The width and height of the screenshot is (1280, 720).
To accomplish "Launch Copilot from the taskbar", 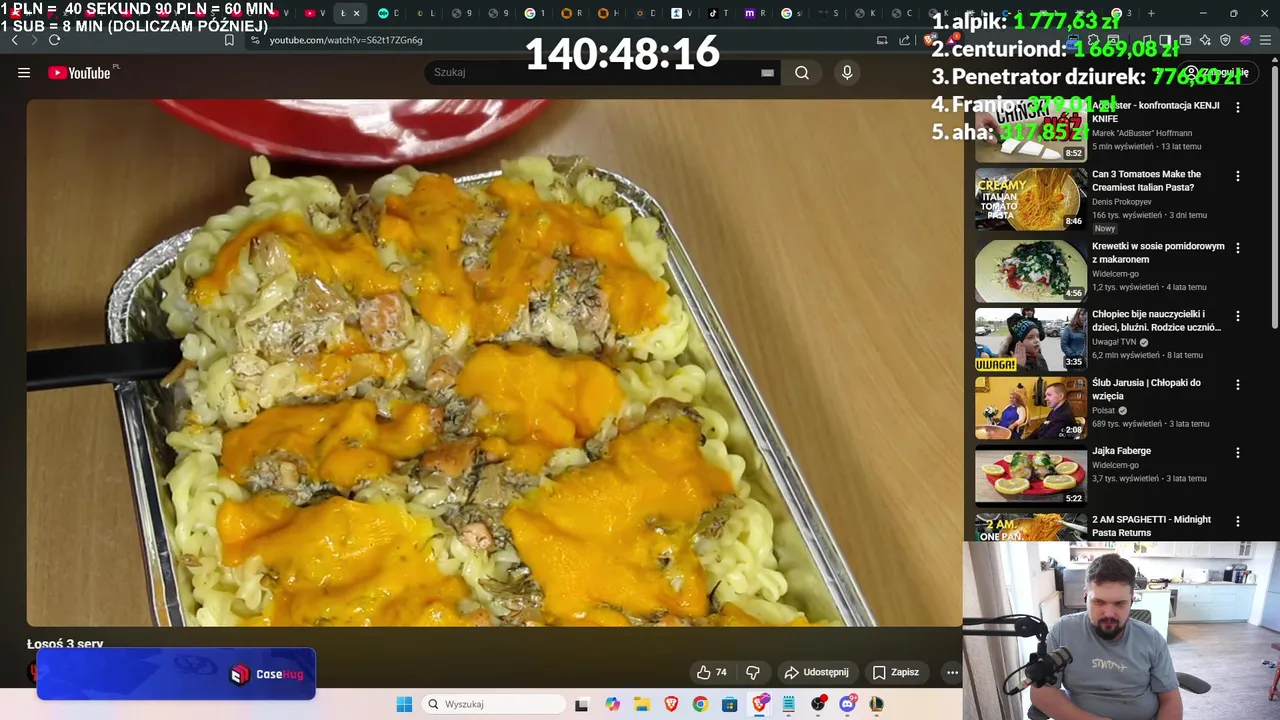I will point(612,704).
